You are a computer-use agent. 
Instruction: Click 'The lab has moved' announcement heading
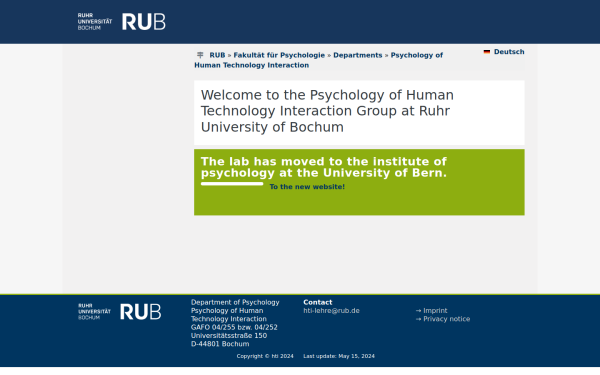(x=324, y=167)
